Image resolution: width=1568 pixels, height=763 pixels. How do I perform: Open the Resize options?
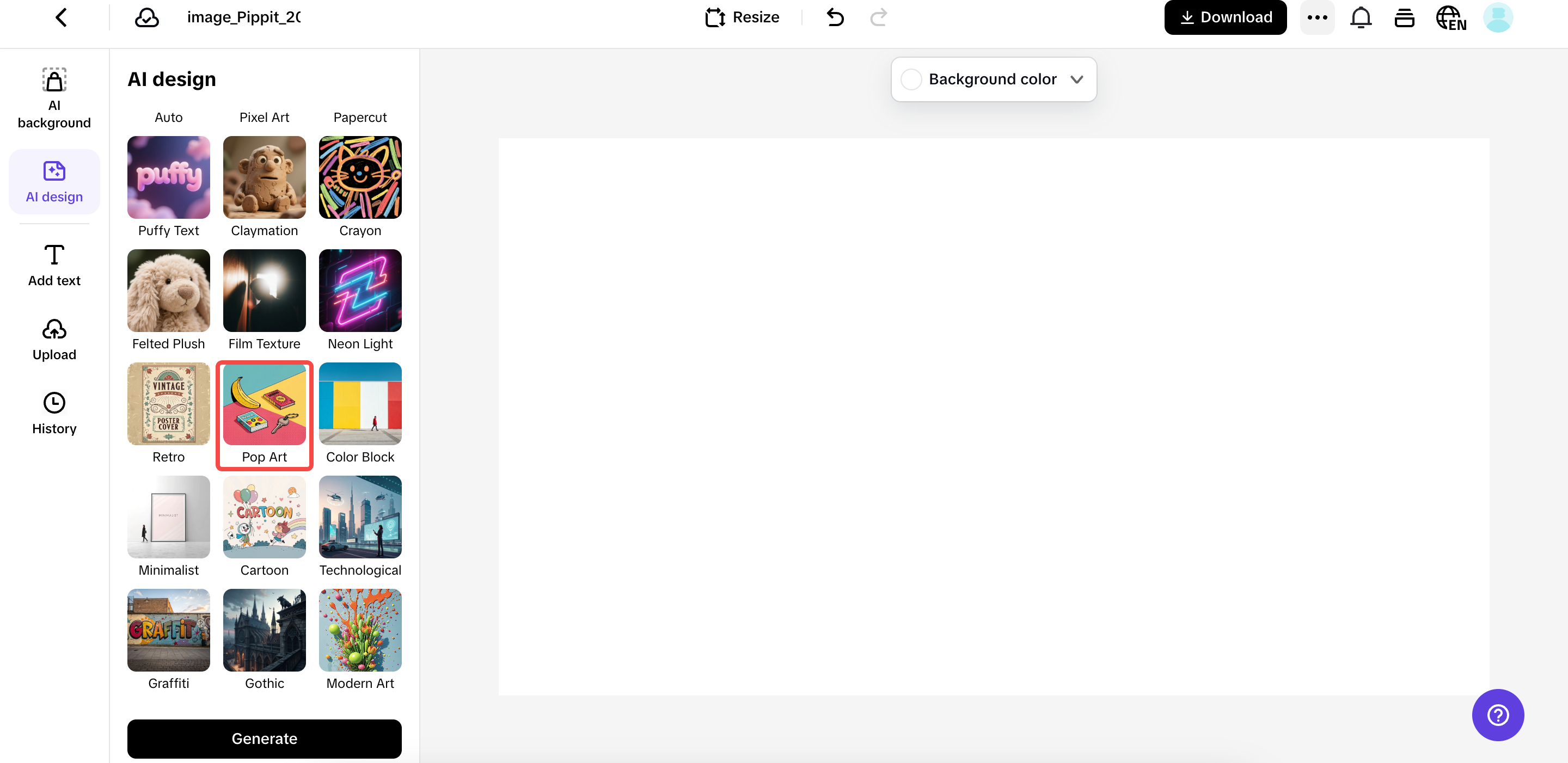(x=742, y=17)
